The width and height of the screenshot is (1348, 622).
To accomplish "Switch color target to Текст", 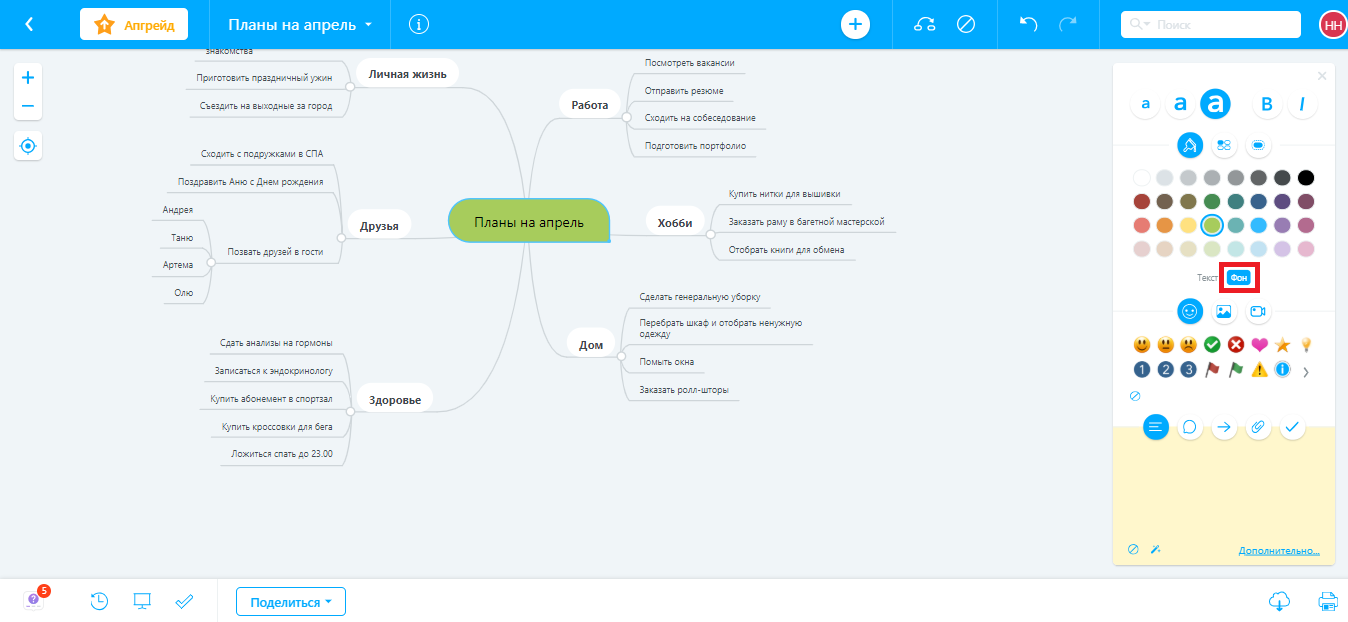I will (x=1207, y=278).
